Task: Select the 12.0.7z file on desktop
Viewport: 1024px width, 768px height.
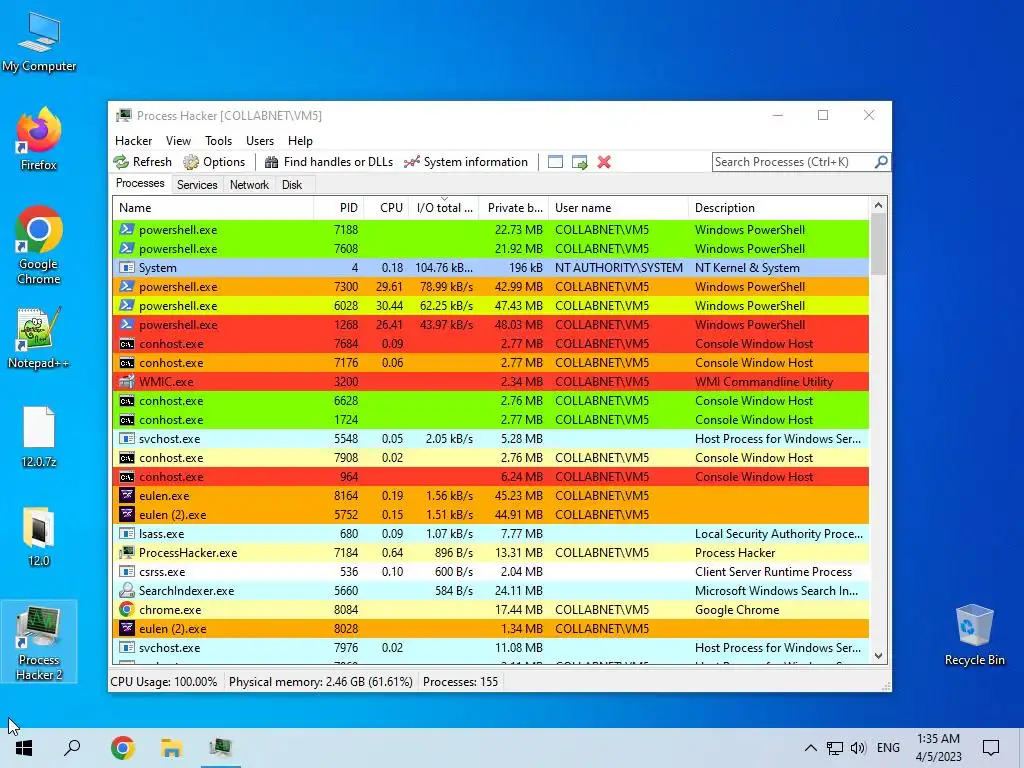Action: click(39, 438)
